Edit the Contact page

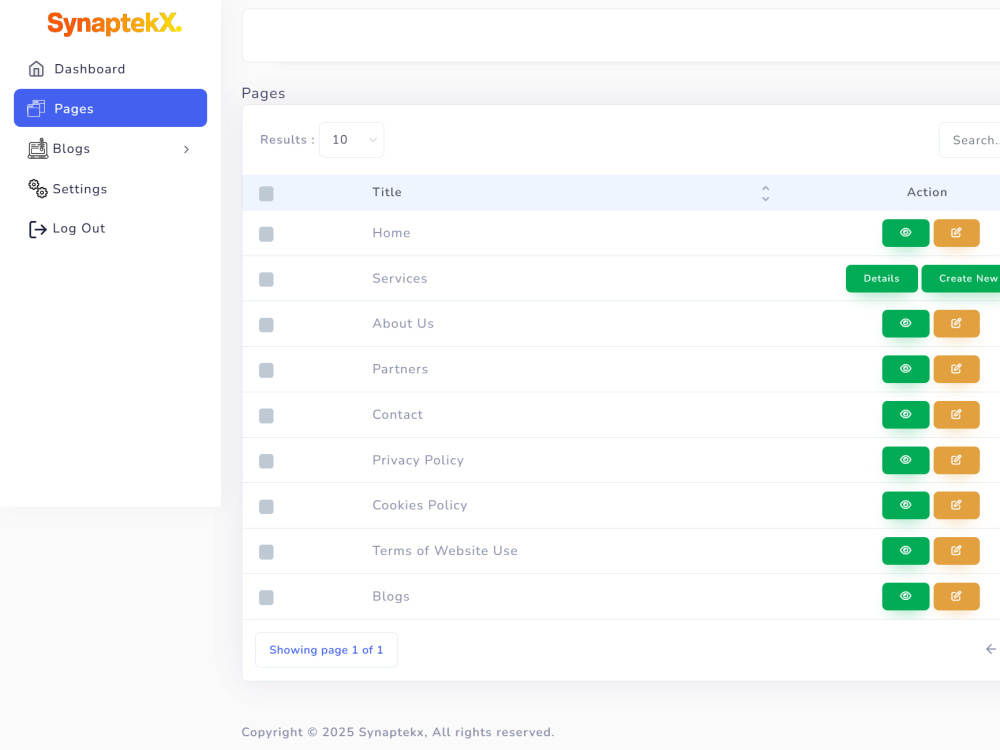(956, 415)
